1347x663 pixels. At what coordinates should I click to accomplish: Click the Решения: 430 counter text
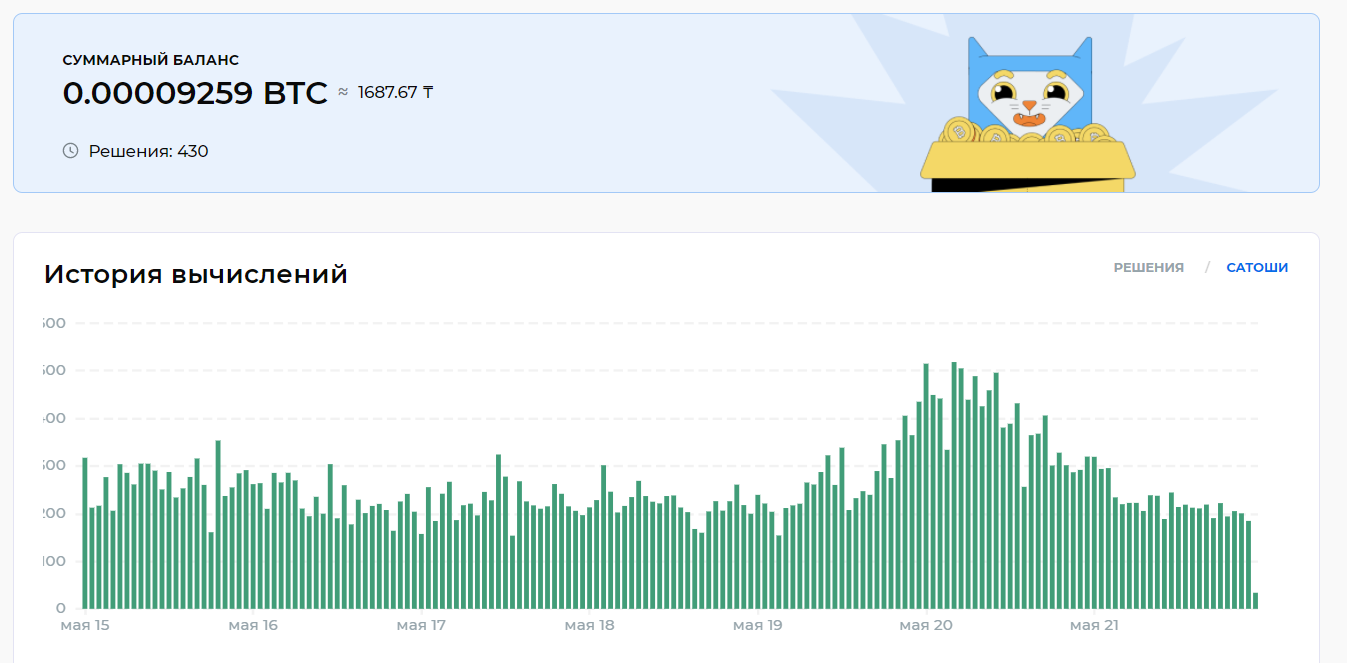pyautogui.click(x=148, y=151)
